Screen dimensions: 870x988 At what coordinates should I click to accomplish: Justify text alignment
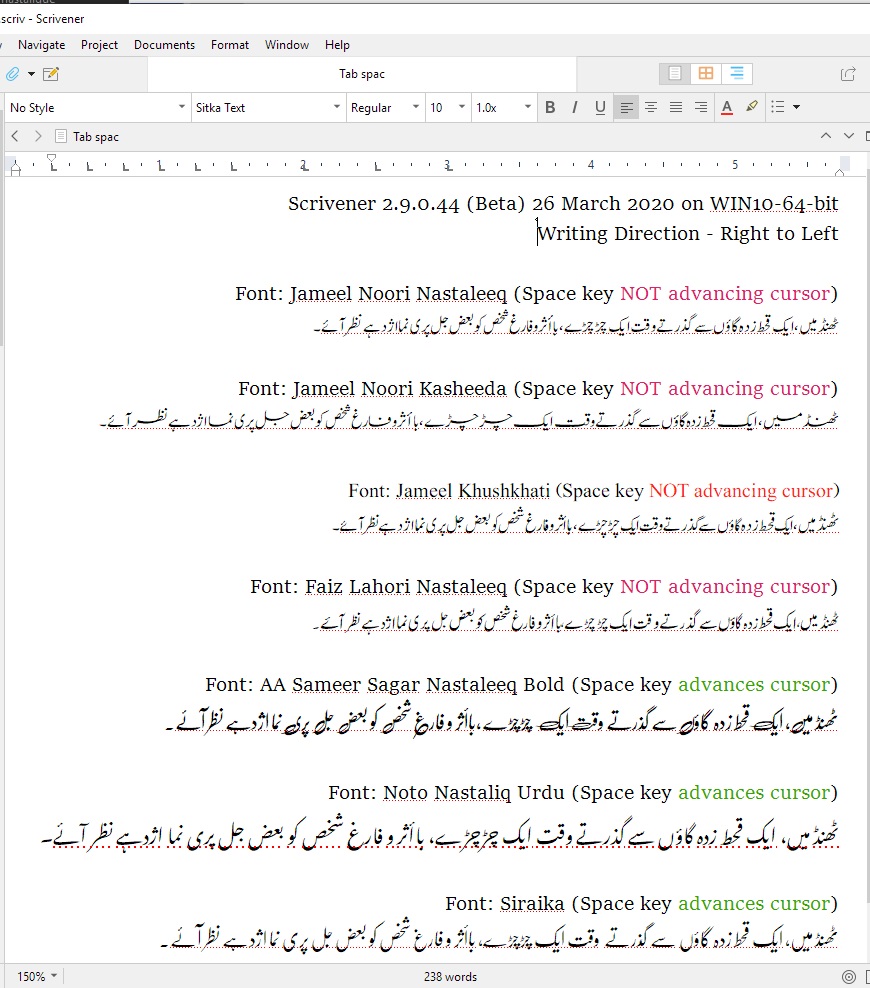click(x=676, y=108)
